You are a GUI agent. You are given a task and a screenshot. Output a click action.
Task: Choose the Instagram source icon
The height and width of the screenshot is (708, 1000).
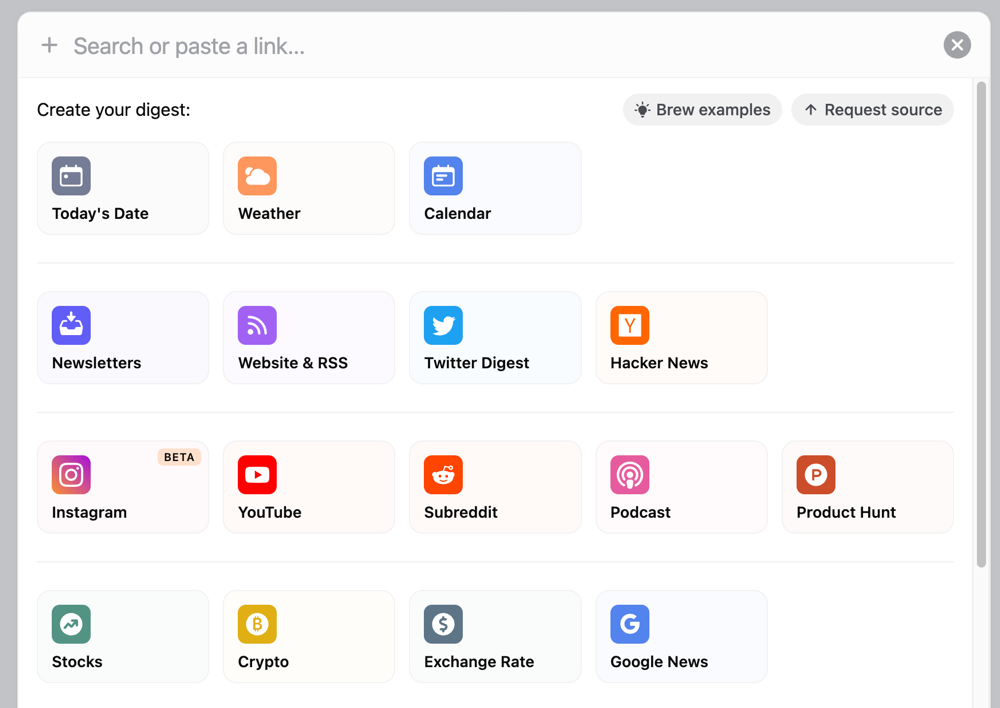point(71,475)
